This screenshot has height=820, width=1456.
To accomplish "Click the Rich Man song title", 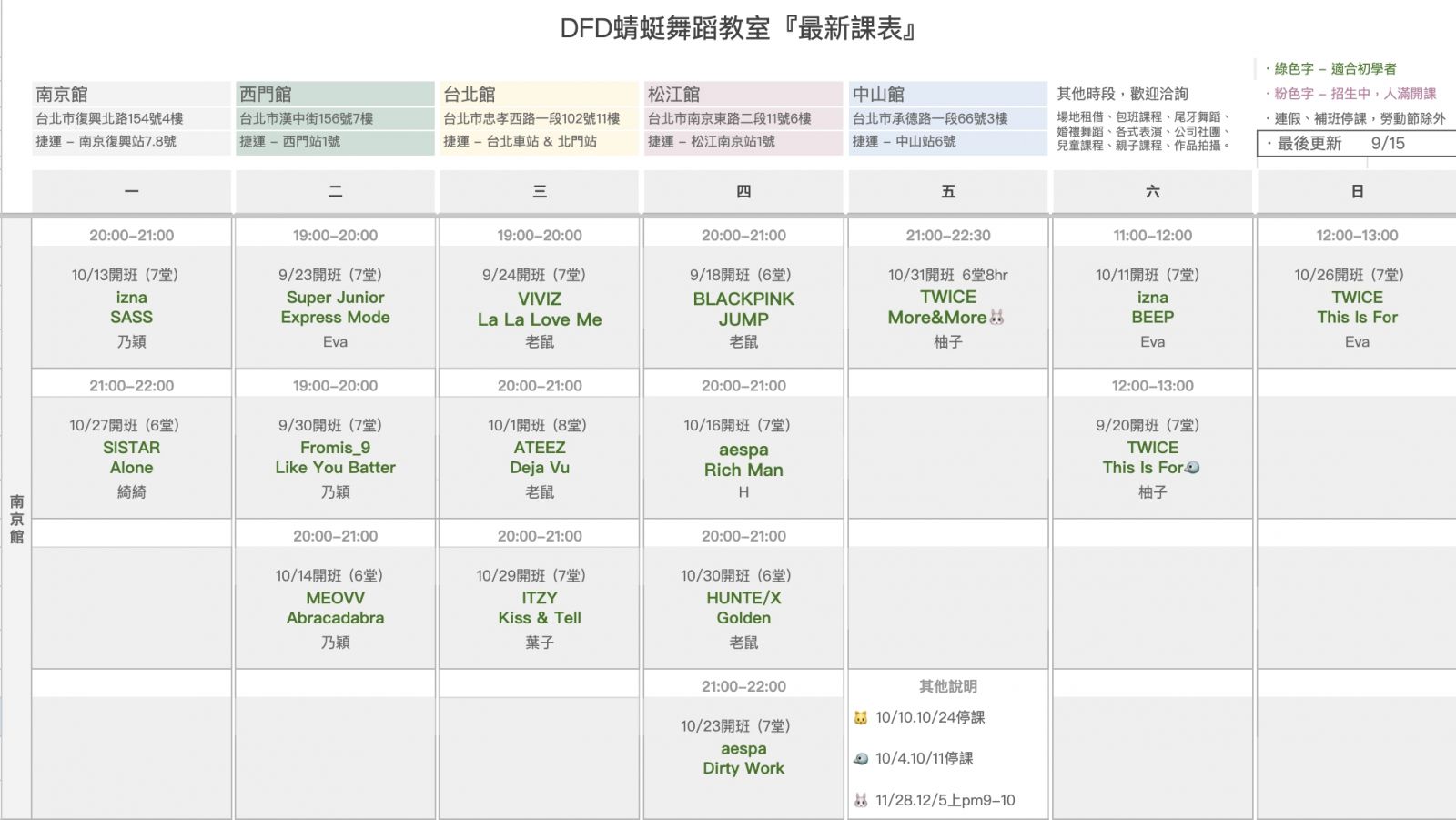I will pos(743,471).
